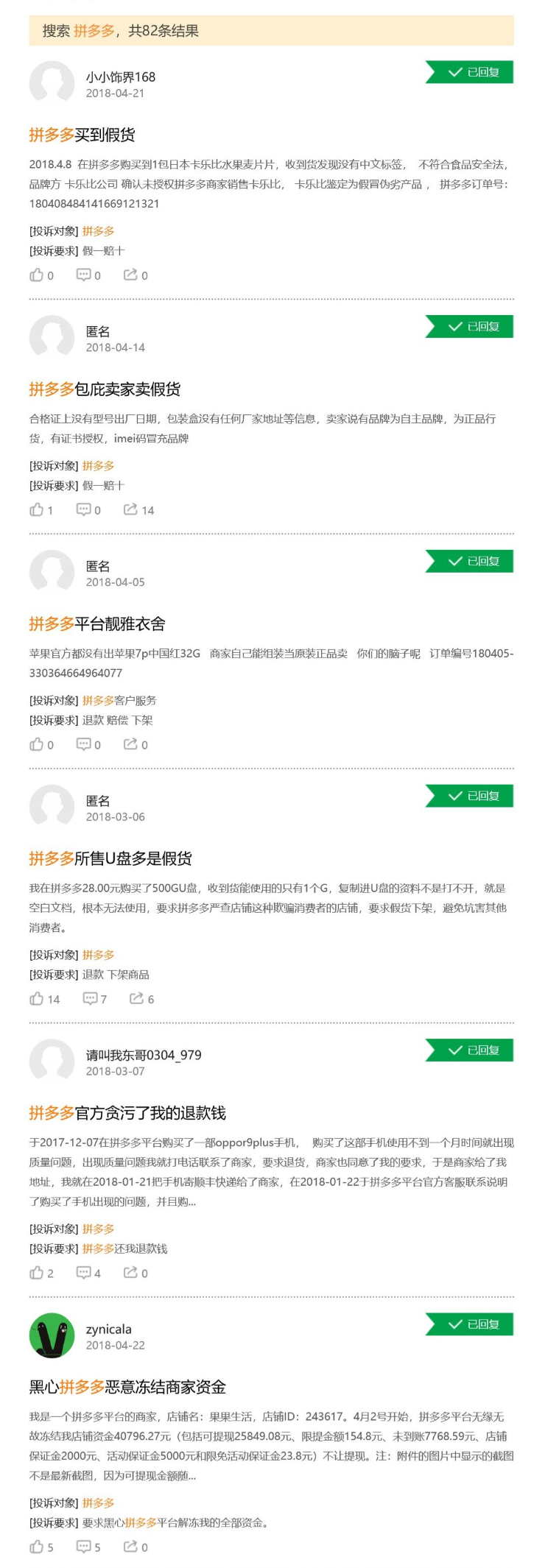Open the 拼多多所售U盘多是假货 complaint title
Screen dimensions: 548x1568
pos(110,858)
